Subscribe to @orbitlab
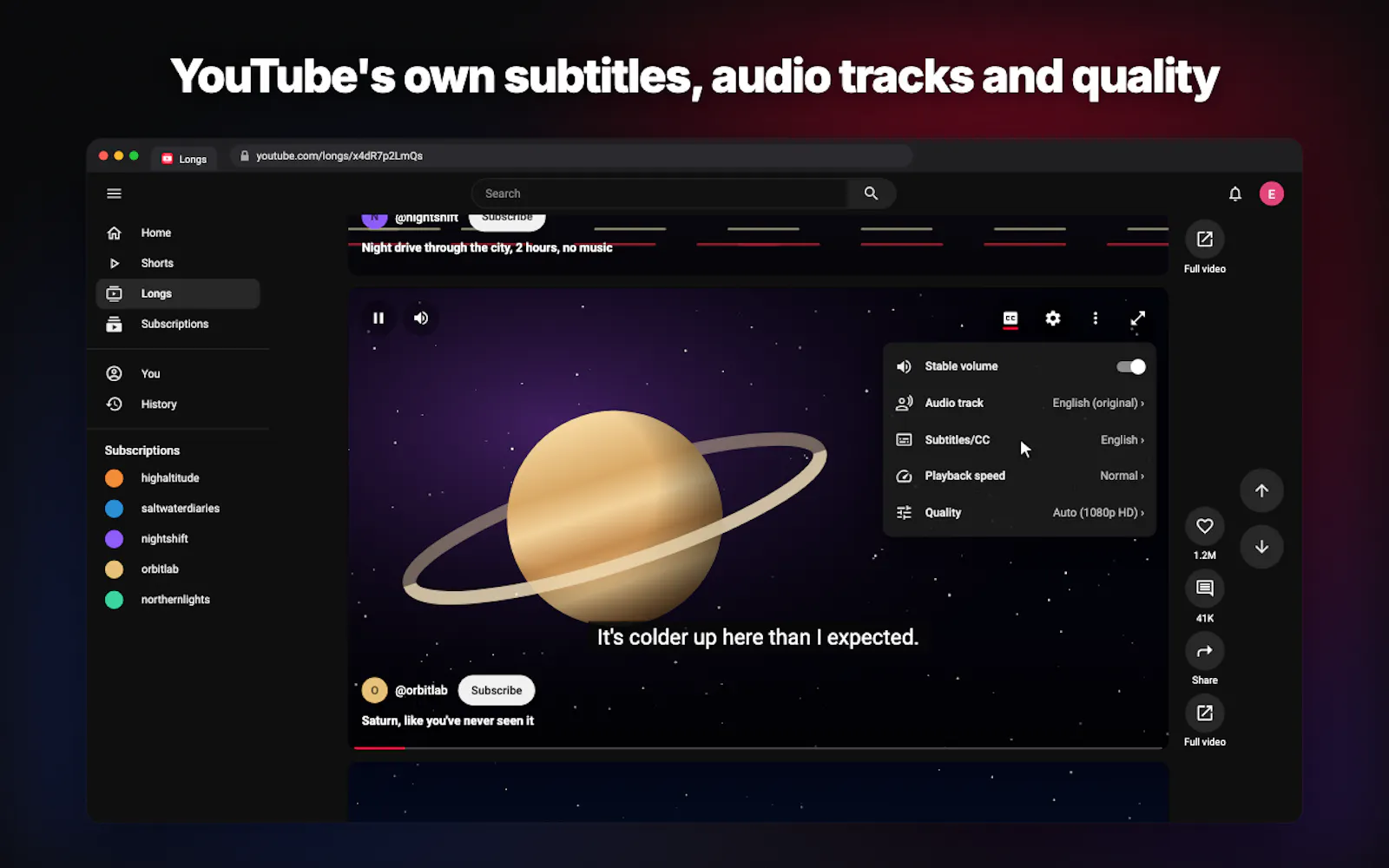1389x868 pixels. [497, 690]
